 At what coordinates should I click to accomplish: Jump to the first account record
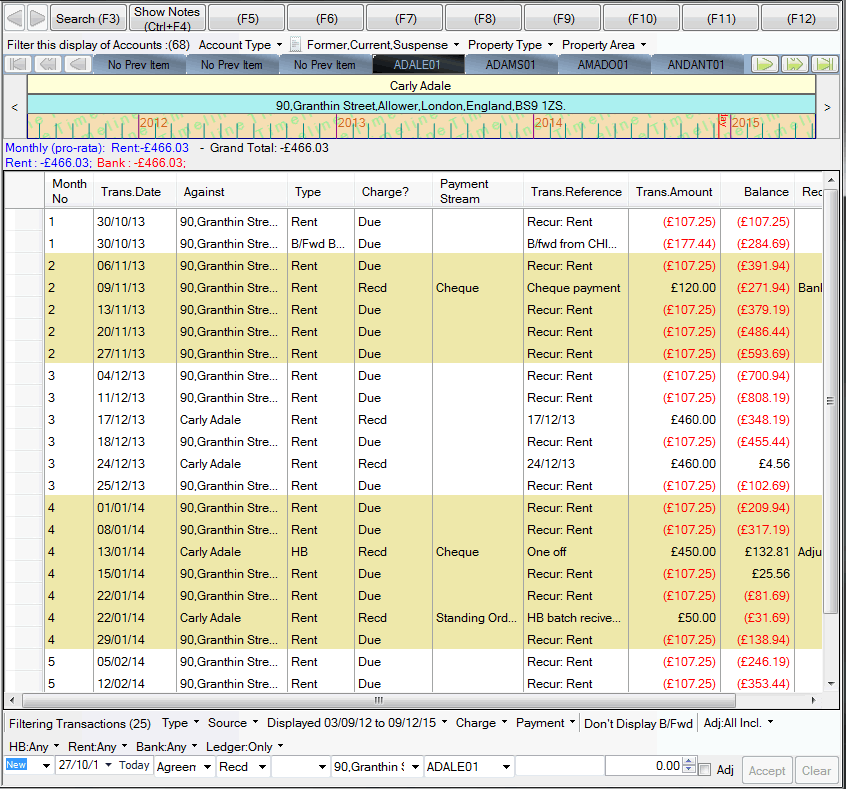[19, 65]
